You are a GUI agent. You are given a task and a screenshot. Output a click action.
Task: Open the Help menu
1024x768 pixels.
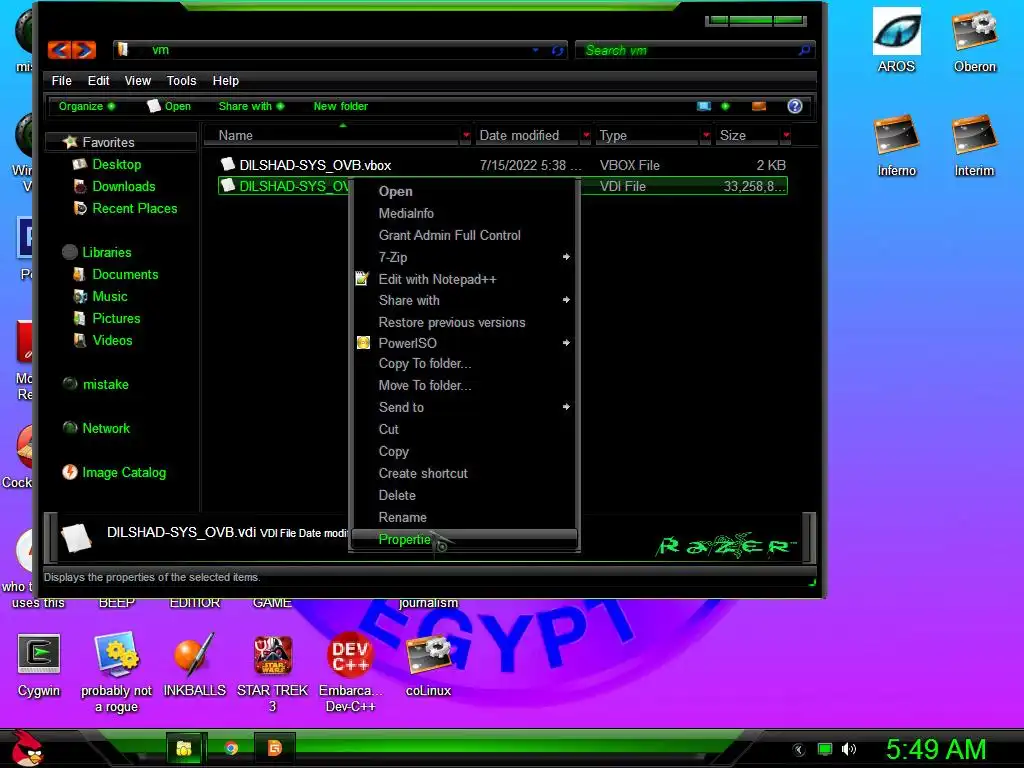[226, 80]
